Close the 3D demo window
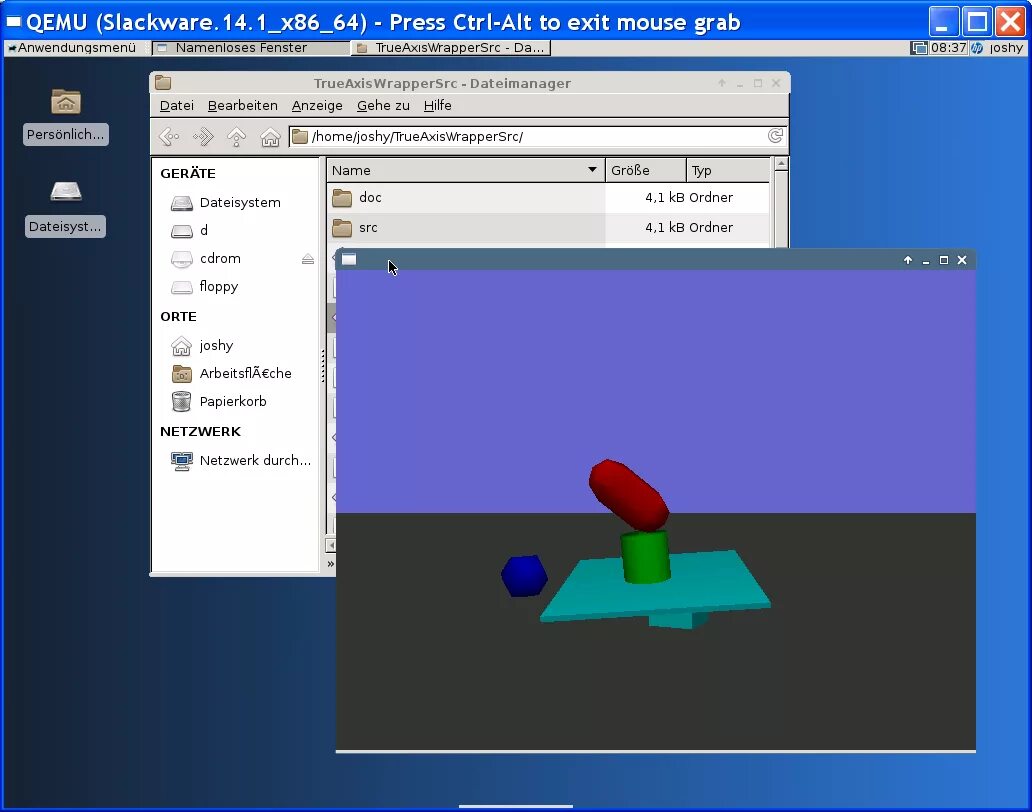Image resolution: width=1032 pixels, height=812 pixels. (x=962, y=260)
